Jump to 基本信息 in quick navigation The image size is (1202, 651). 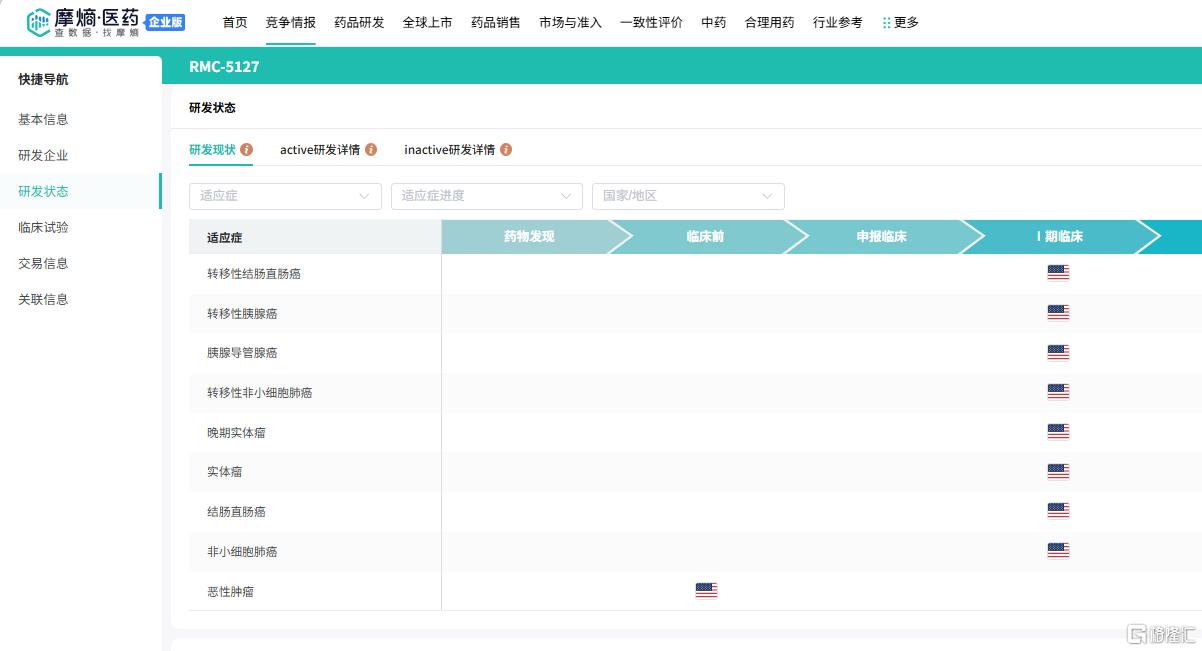[x=43, y=120]
